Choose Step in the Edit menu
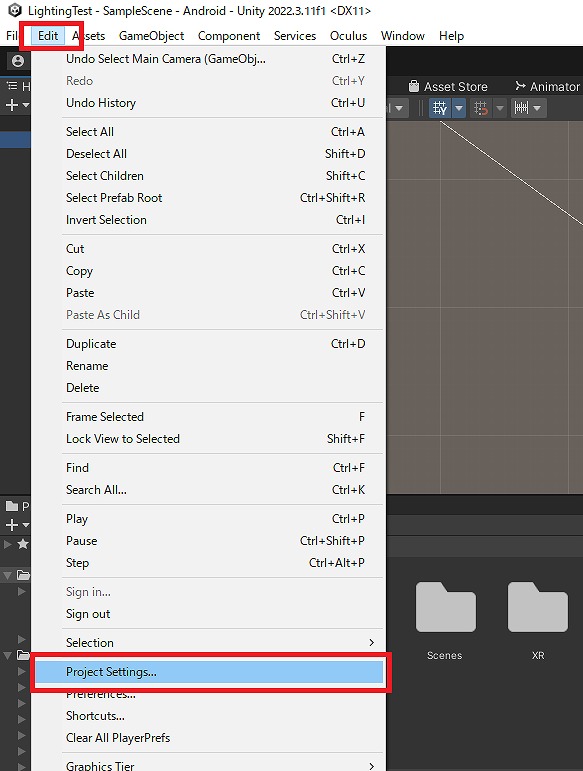583x771 pixels. click(x=209, y=563)
